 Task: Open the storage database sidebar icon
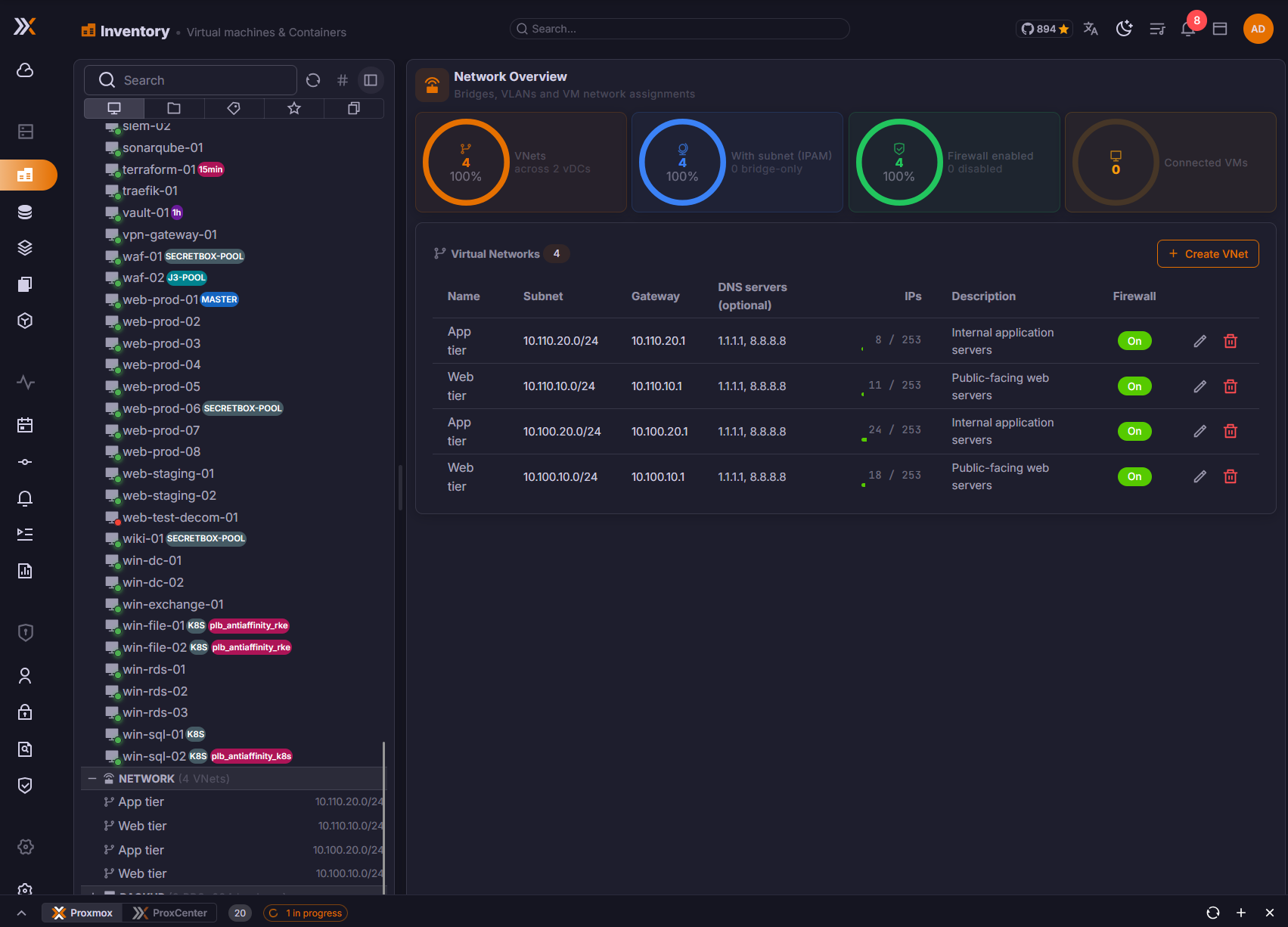(25, 212)
